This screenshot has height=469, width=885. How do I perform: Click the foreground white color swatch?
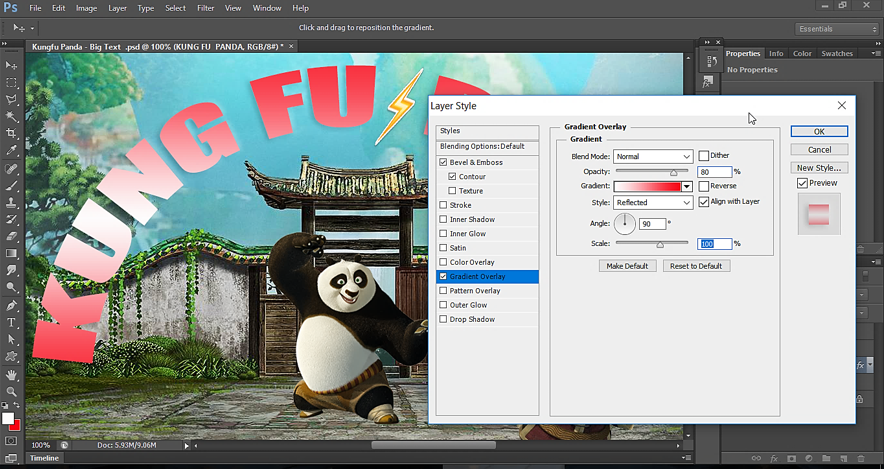click(7, 418)
